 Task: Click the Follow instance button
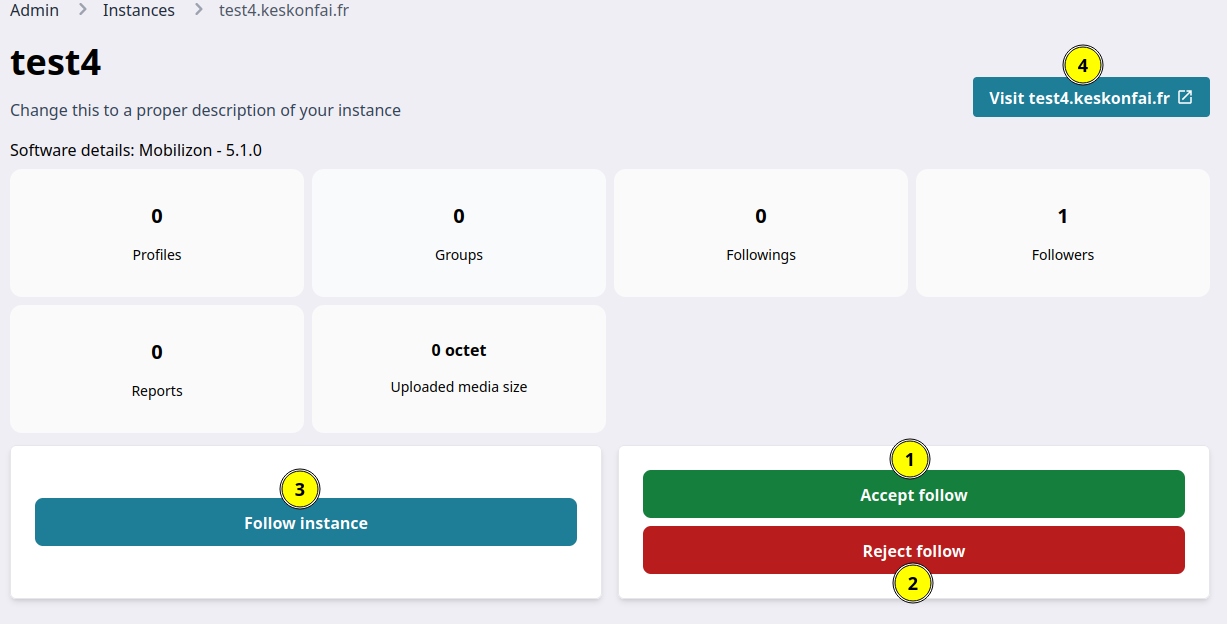tap(306, 522)
